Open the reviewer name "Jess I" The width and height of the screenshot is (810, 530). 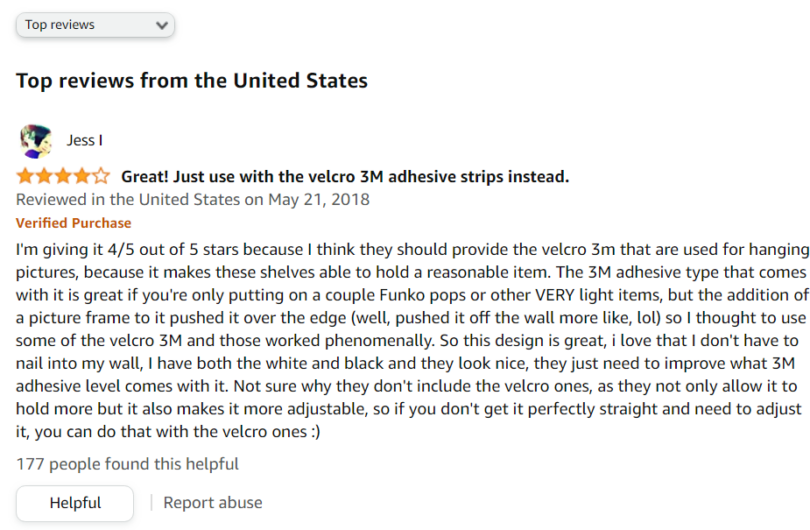click(85, 141)
